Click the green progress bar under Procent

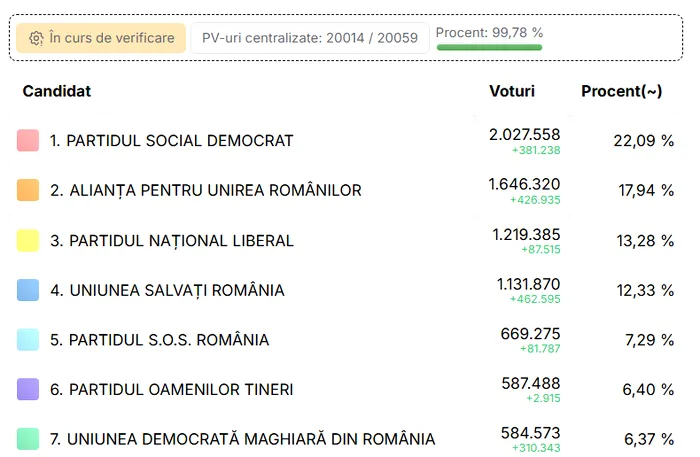tap(489, 47)
